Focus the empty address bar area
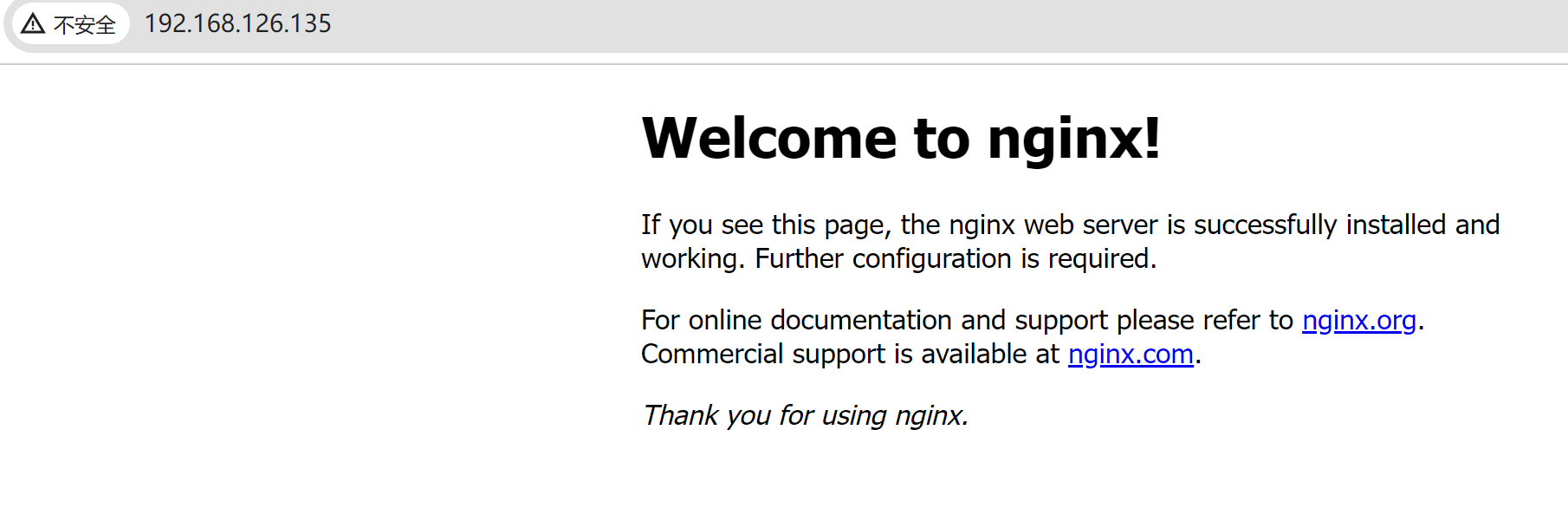 pyautogui.click(x=866, y=24)
